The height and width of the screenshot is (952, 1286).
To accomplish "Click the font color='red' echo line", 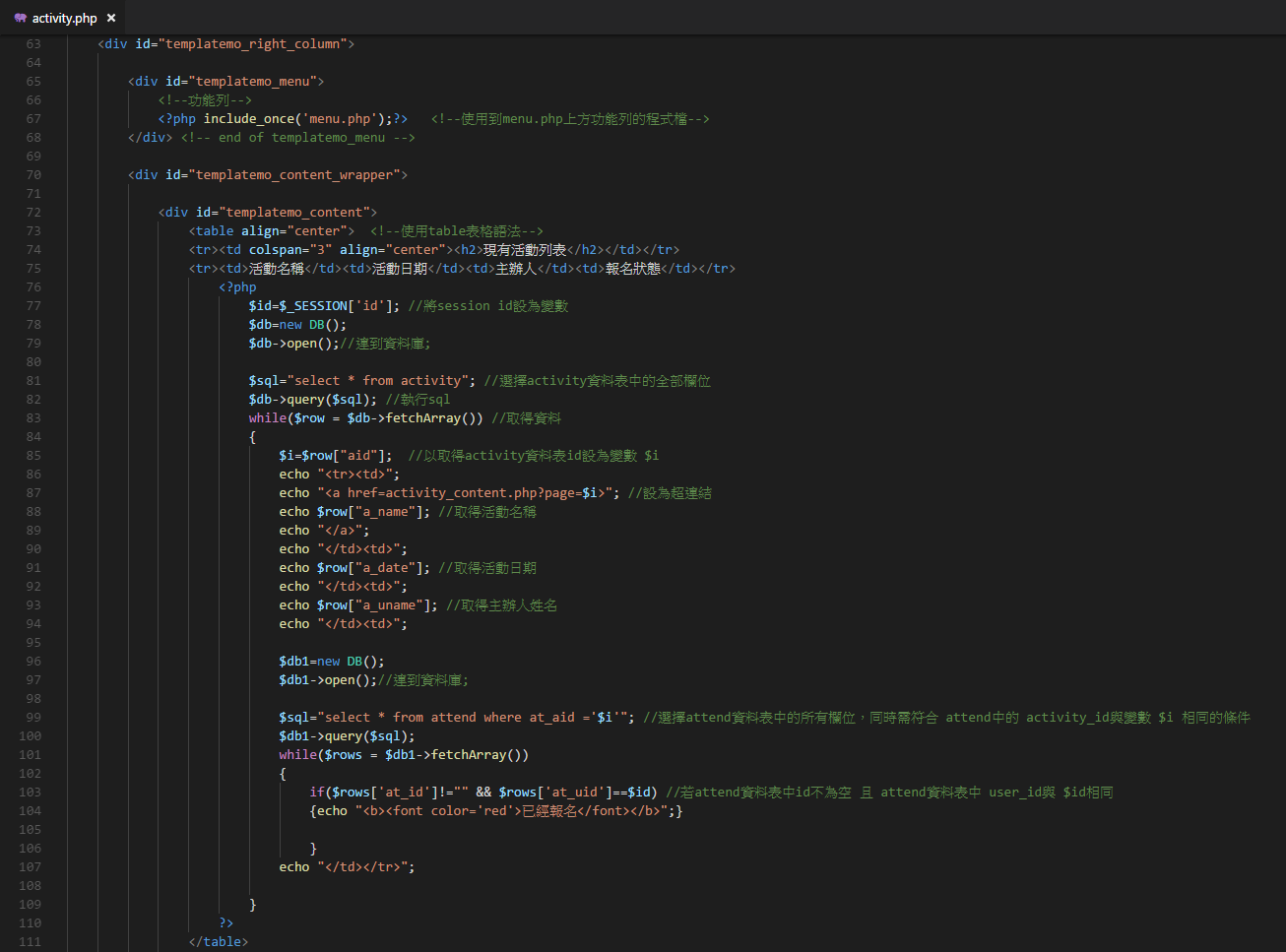I will [496, 811].
